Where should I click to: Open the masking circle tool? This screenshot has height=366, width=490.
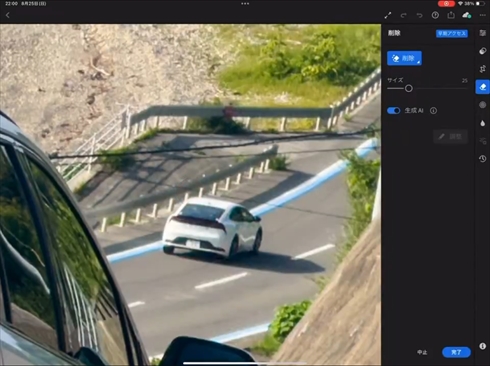point(483,105)
